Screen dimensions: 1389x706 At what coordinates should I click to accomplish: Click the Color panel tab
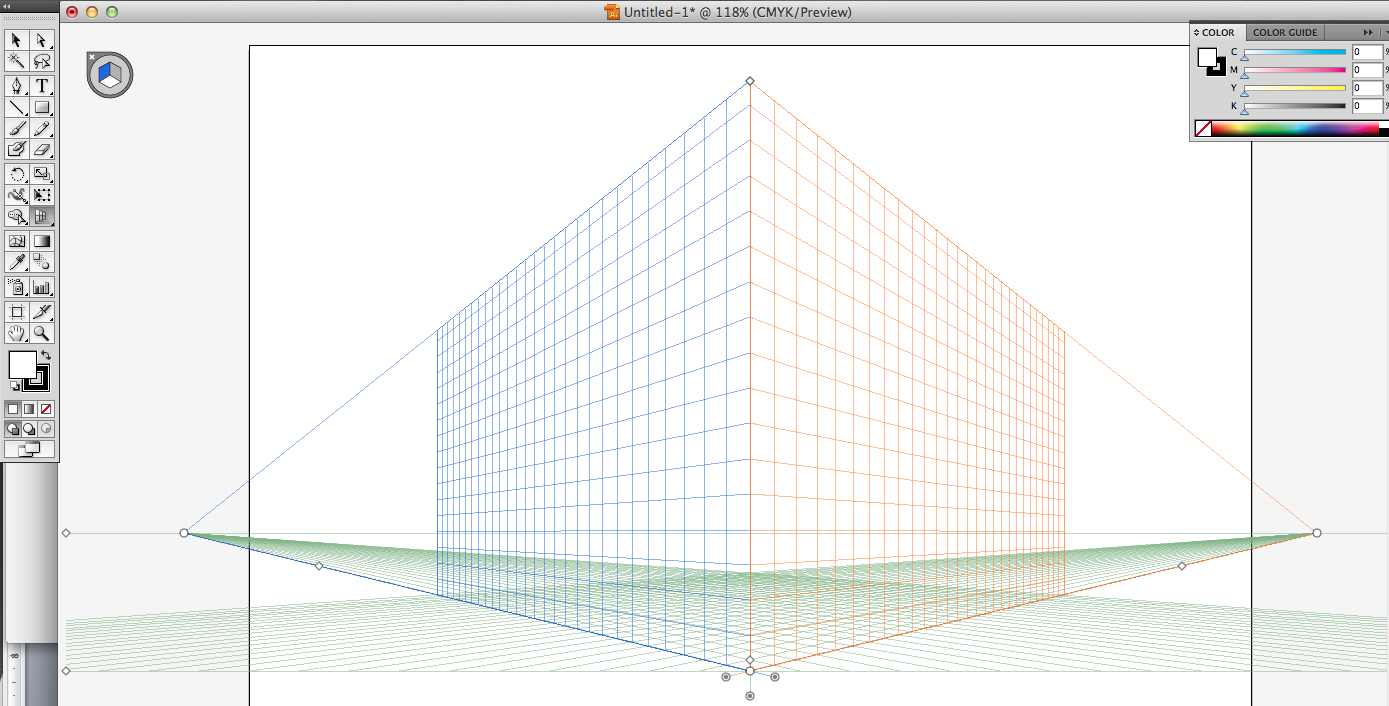tap(1217, 33)
